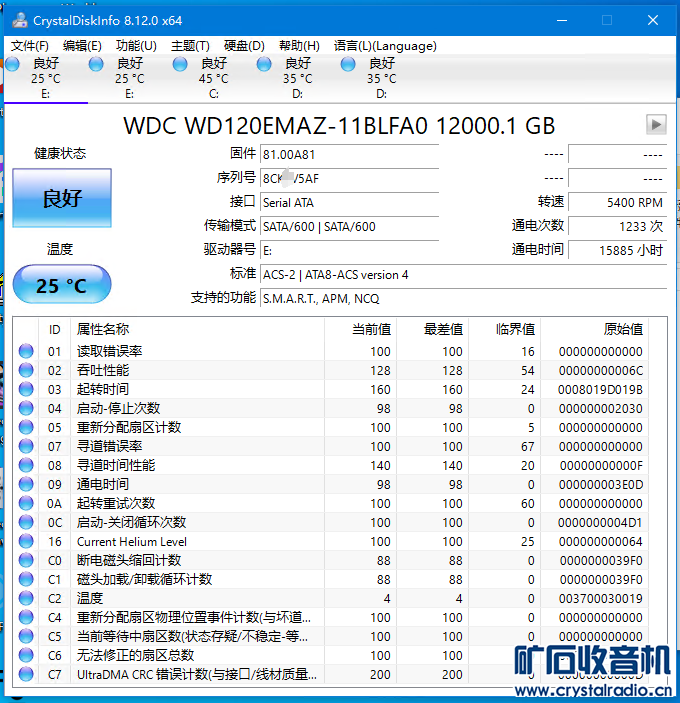This screenshot has height=703, width=680.
Task: Open the 语言(L)(Language) menu
Action: 385,46
